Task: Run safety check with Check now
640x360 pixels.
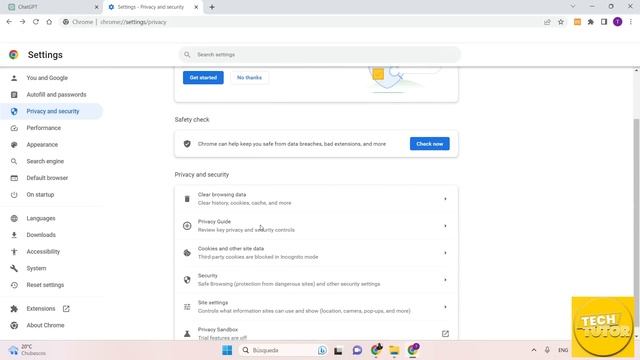Action: point(429,144)
